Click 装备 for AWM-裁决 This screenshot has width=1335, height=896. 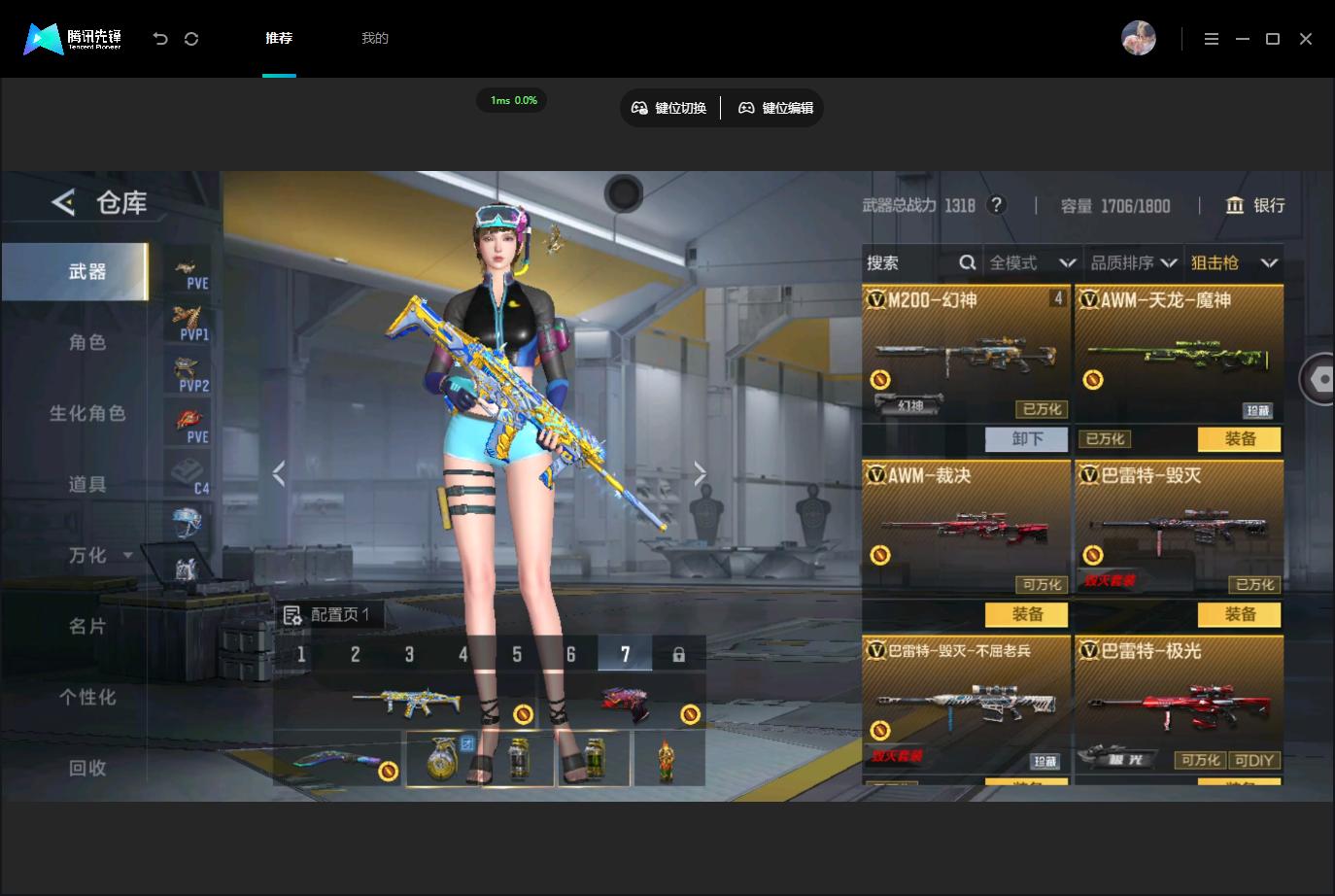pyautogui.click(x=1027, y=614)
